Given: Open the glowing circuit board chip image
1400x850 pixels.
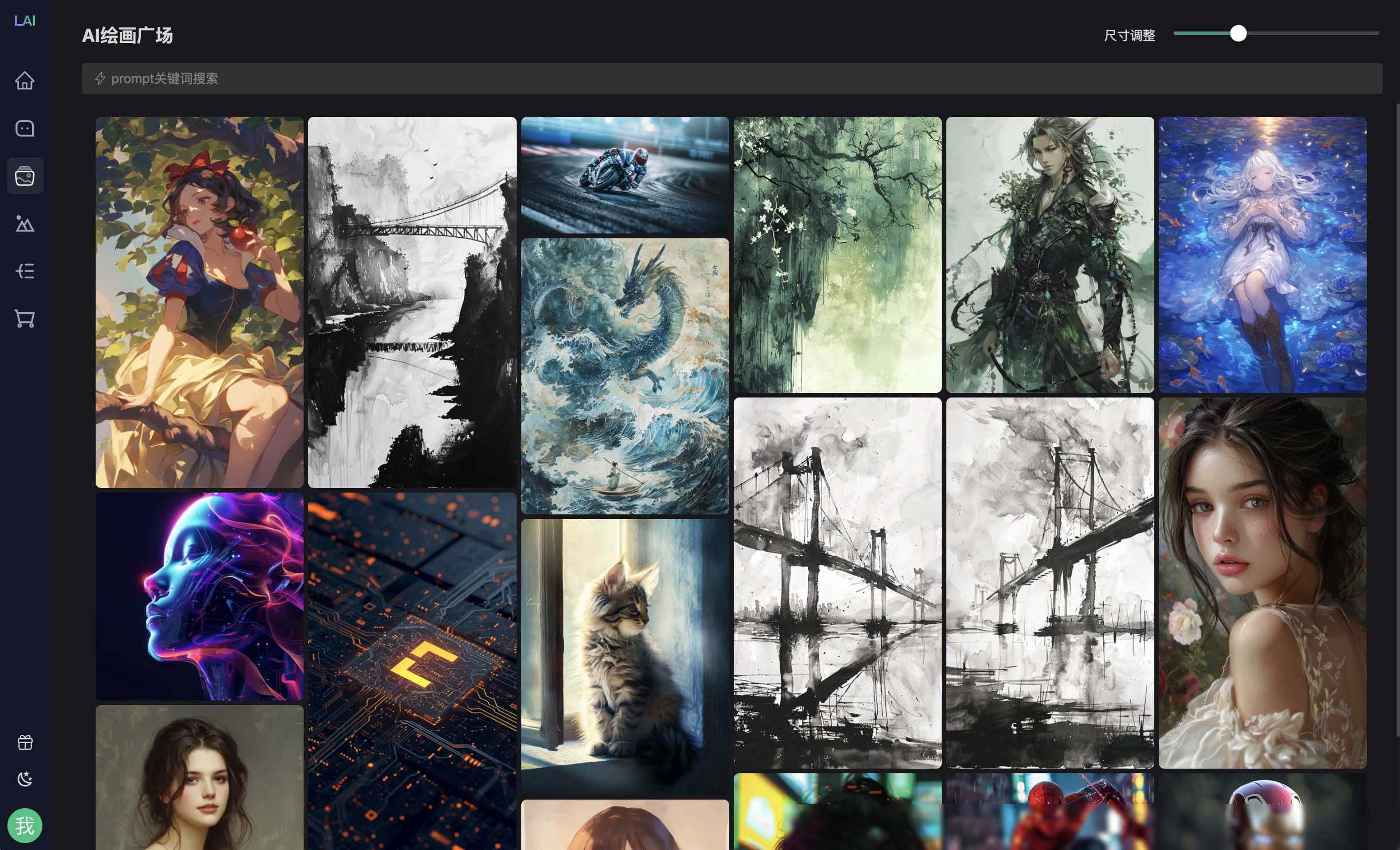Looking at the screenshot, I should [412, 671].
